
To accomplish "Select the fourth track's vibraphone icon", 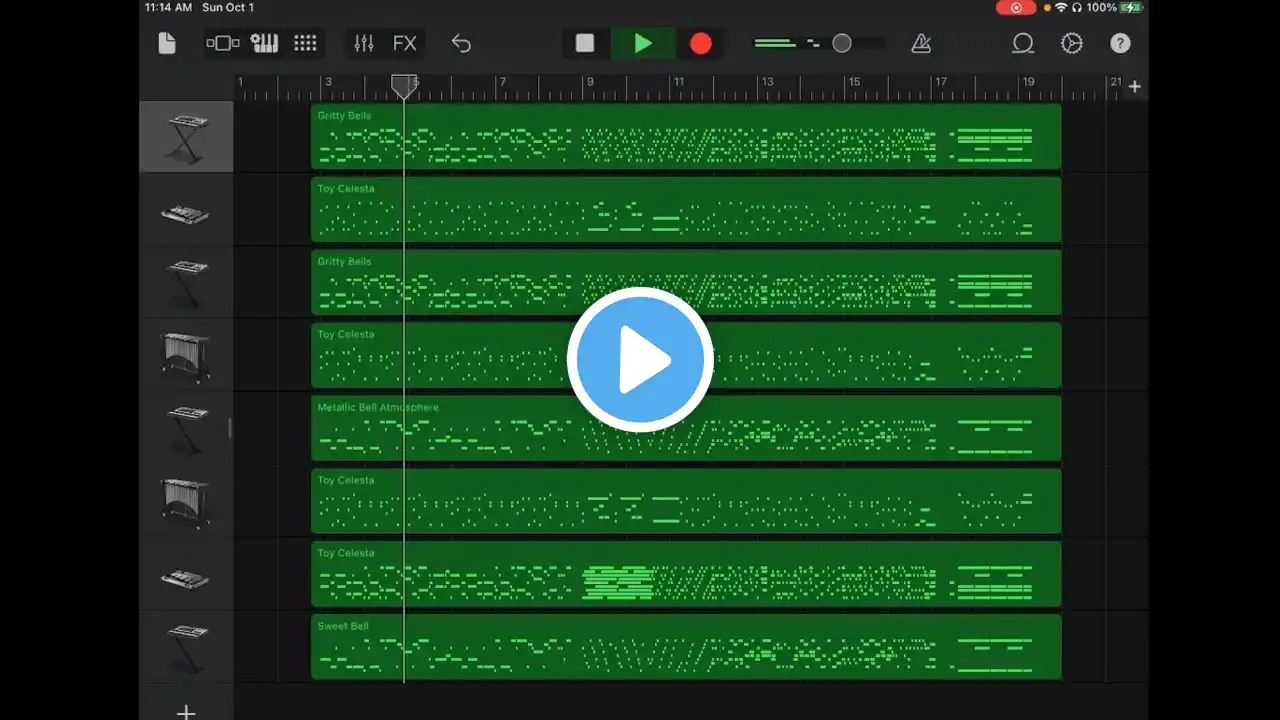I will click(x=186, y=356).
